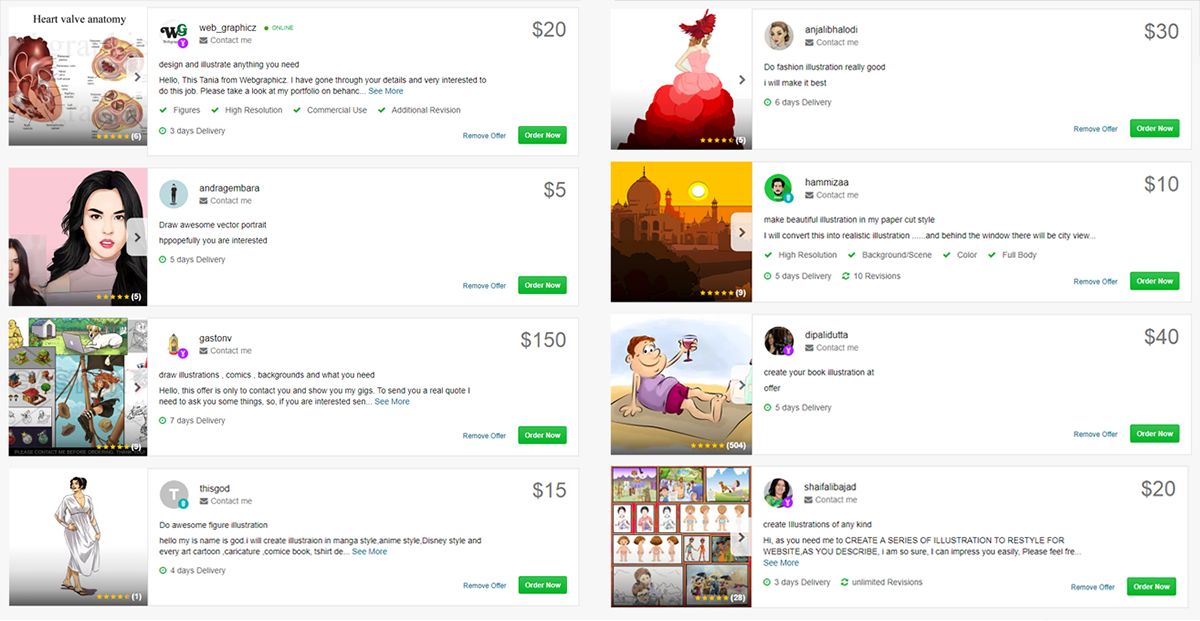Screen dimensions: 1200x621
Task: Click andragembara profile avatar
Action: click(x=174, y=194)
